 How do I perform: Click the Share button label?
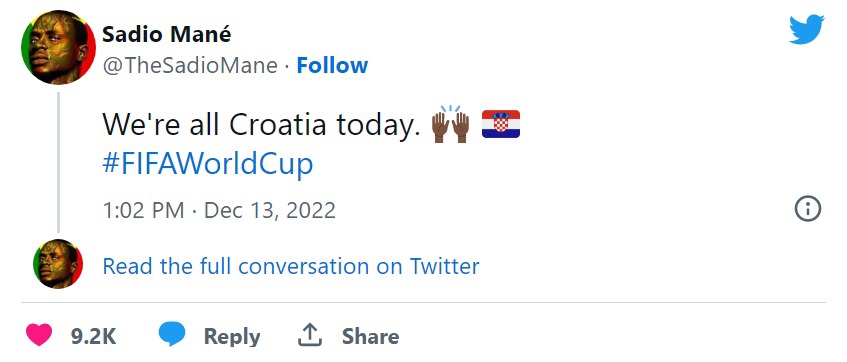(x=371, y=336)
